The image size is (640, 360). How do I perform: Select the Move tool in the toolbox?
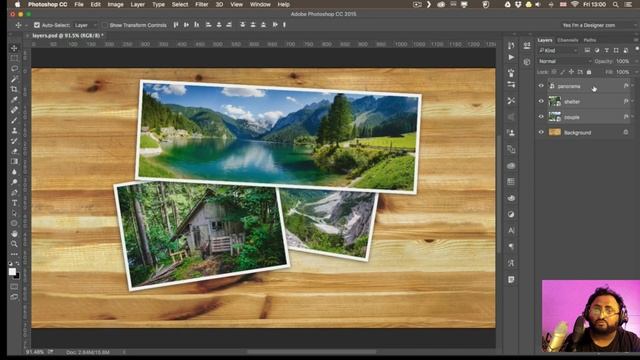click(14, 48)
